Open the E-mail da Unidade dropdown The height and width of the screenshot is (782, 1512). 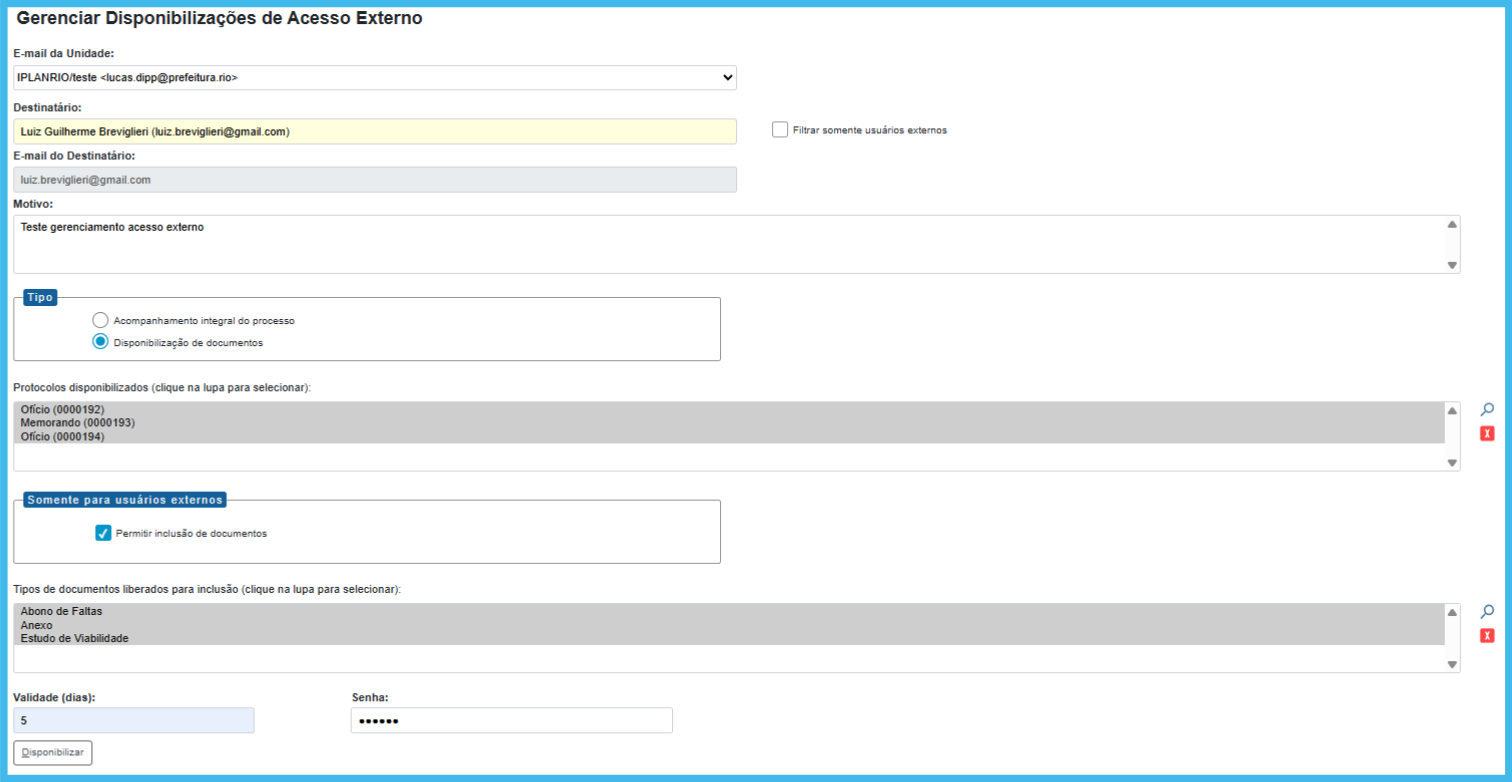tap(375, 77)
